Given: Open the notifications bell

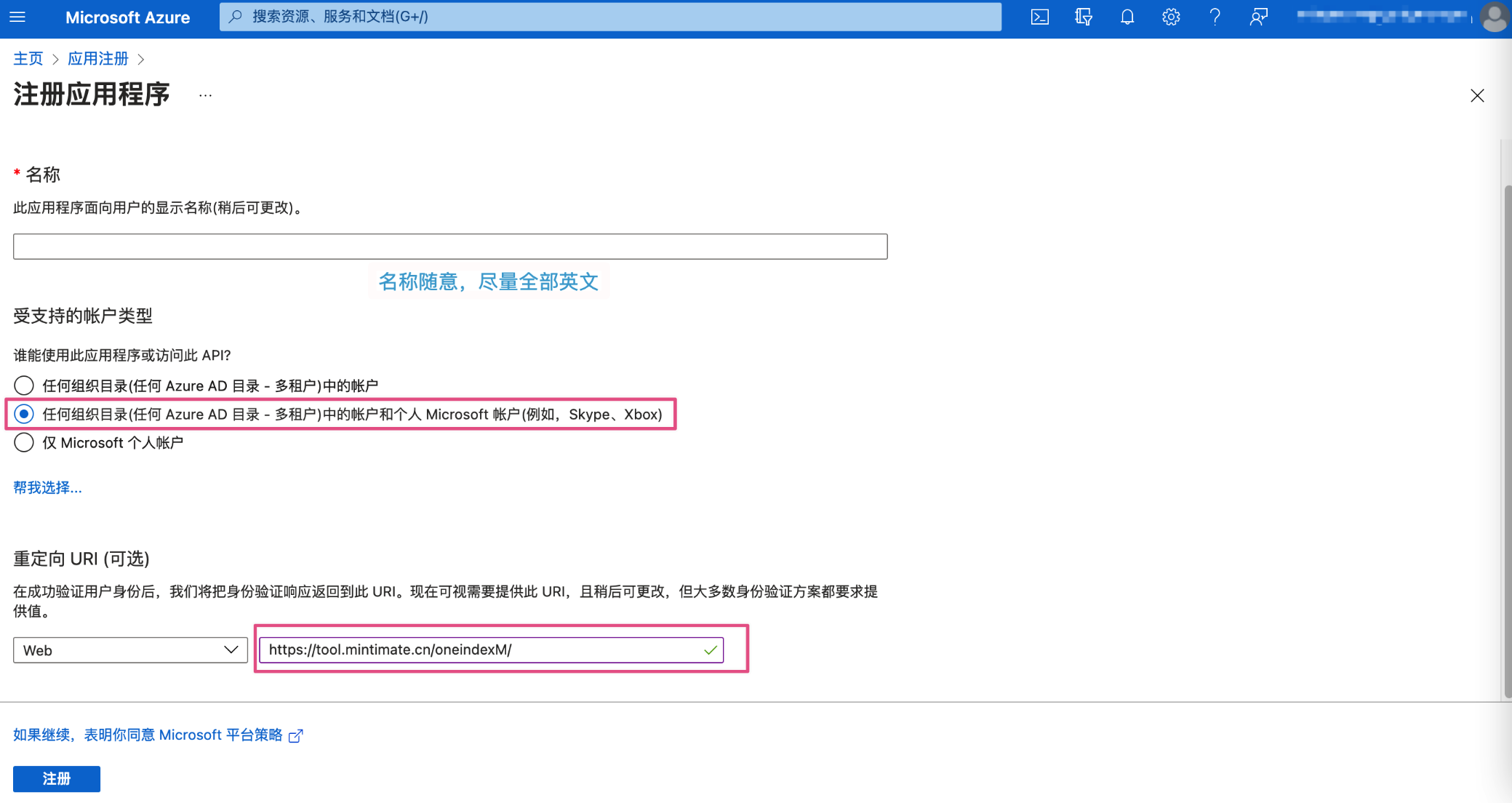Looking at the screenshot, I should pyautogui.click(x=1127, y=17).
